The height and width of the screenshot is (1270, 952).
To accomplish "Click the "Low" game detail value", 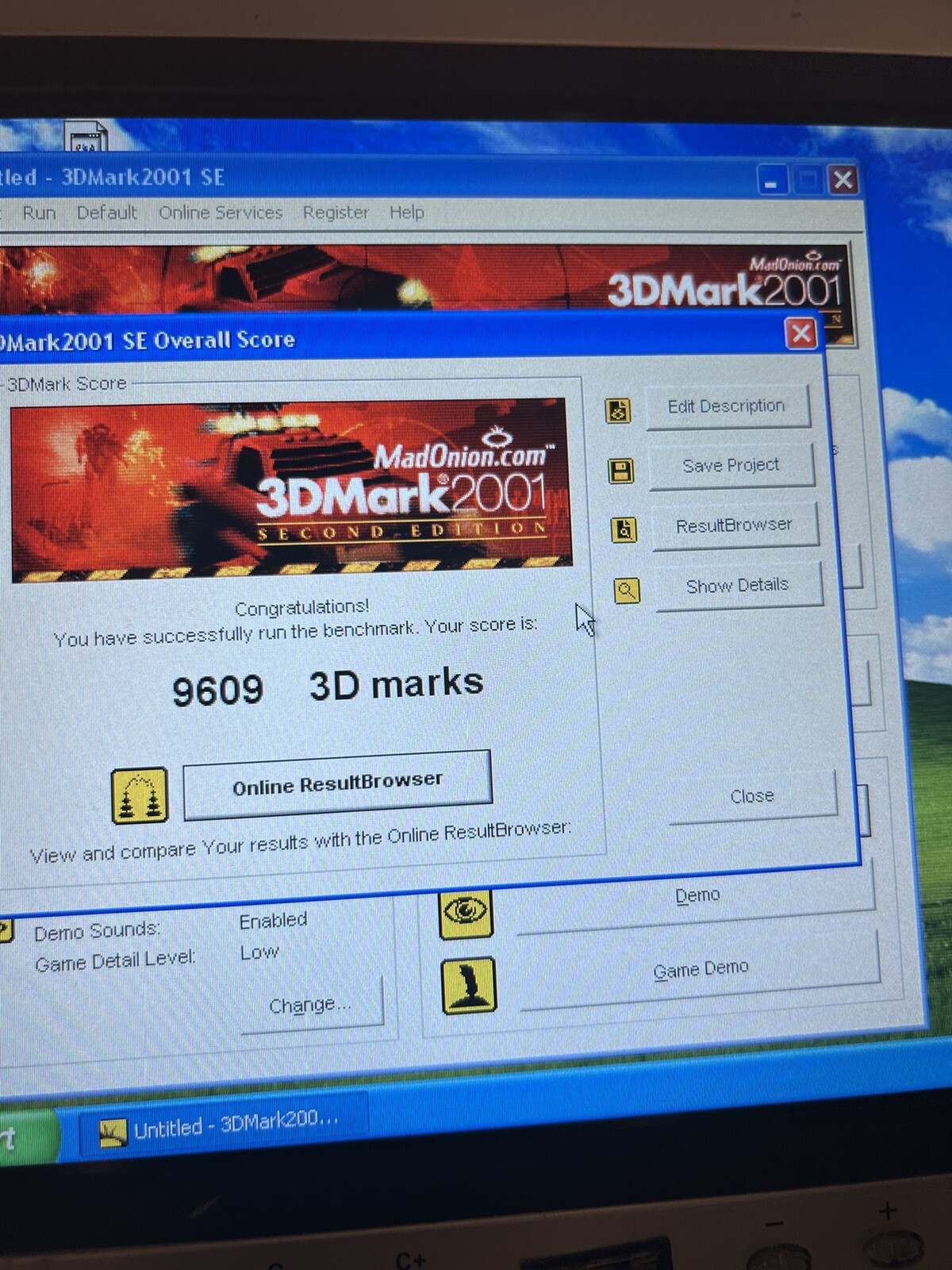I will [x=259, y=952].
